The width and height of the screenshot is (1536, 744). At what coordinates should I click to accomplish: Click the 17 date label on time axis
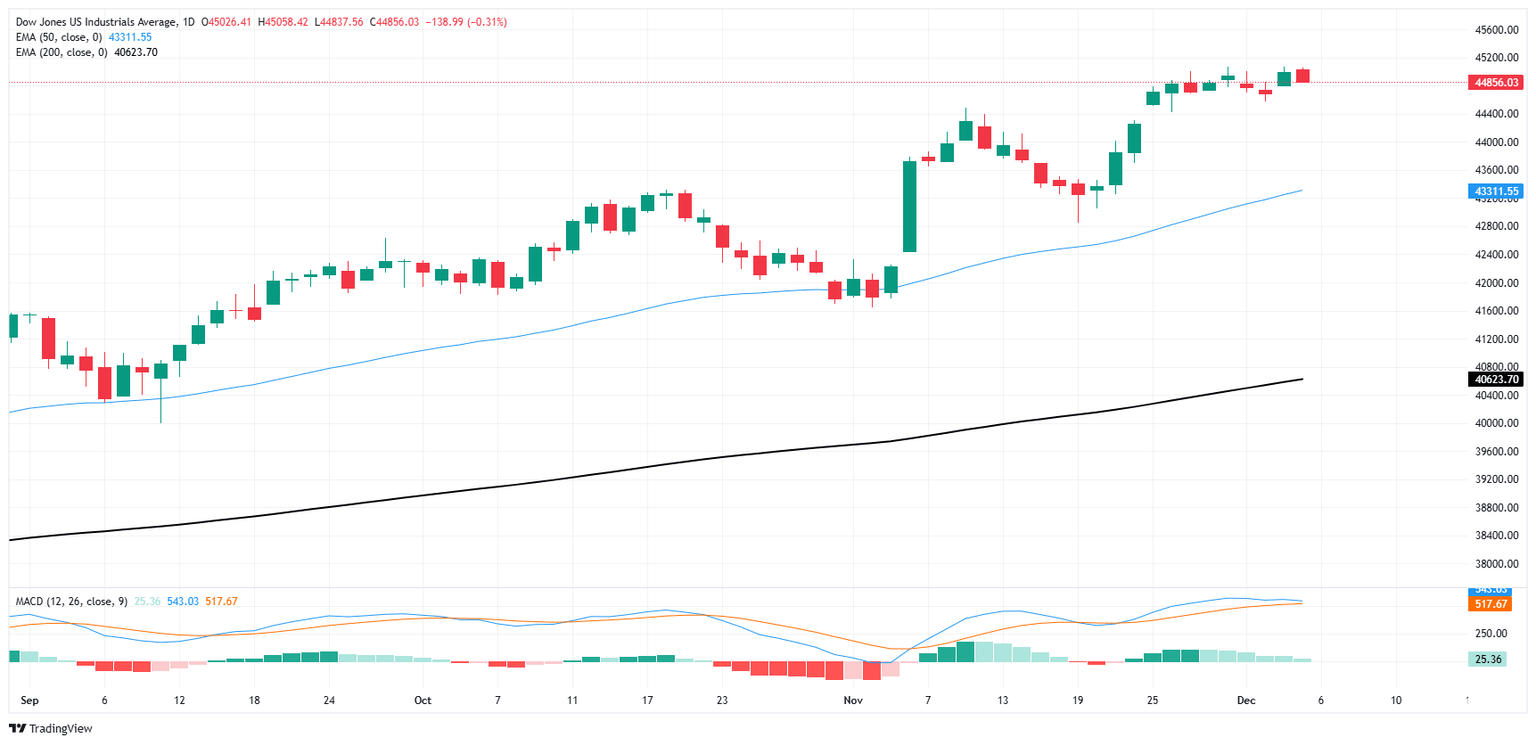click(648, 700)
